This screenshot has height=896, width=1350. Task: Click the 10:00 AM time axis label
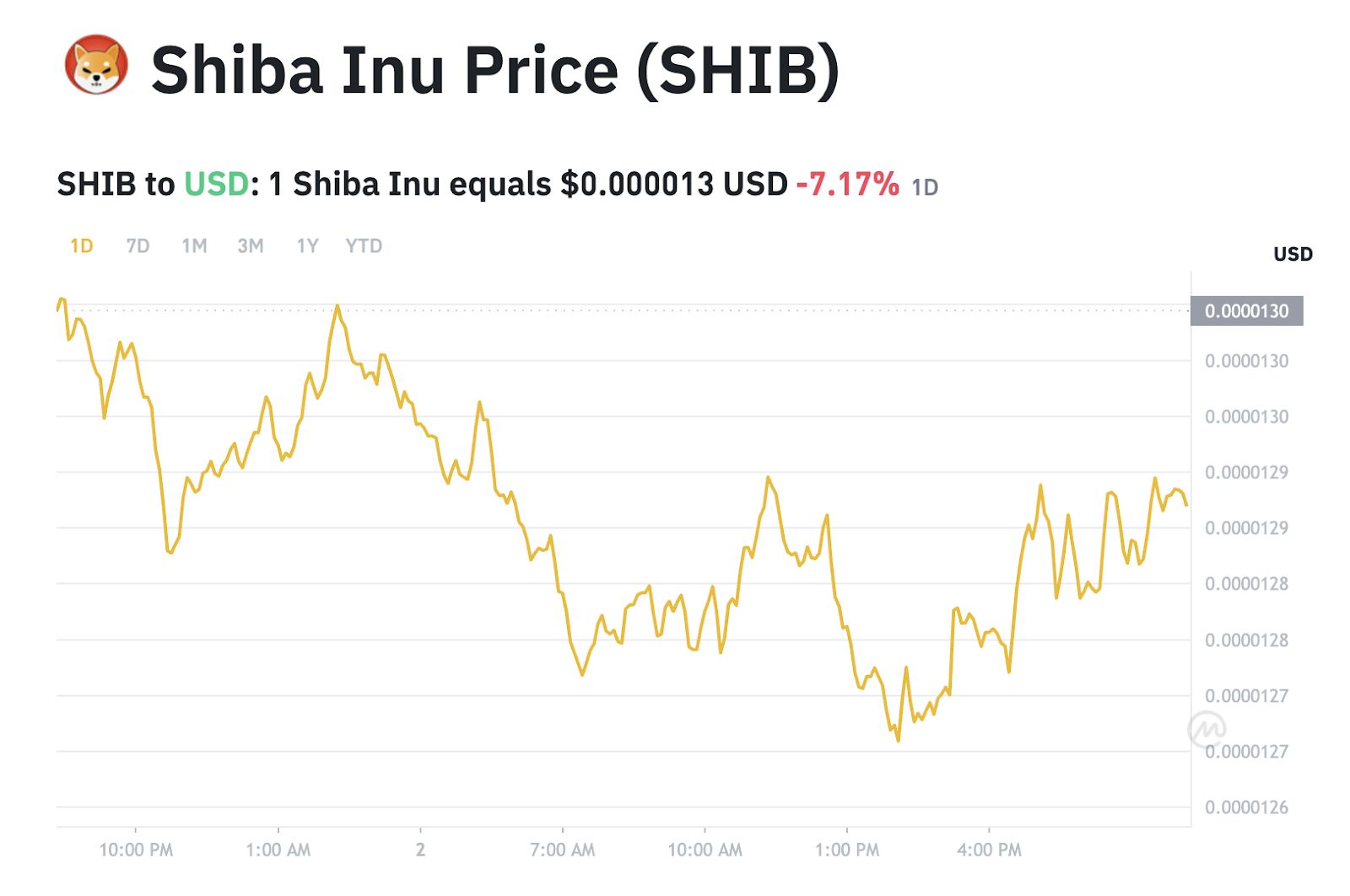click(x=705, y=850)
